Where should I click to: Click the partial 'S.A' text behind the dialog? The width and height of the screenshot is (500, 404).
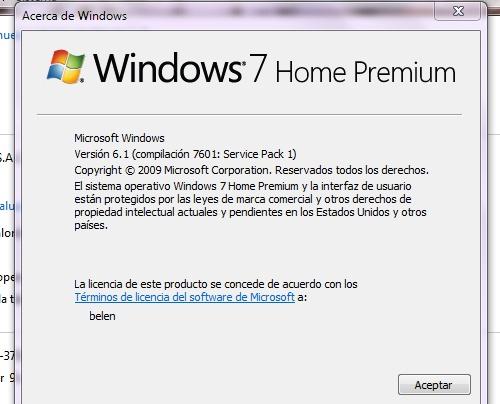[6, 157]
